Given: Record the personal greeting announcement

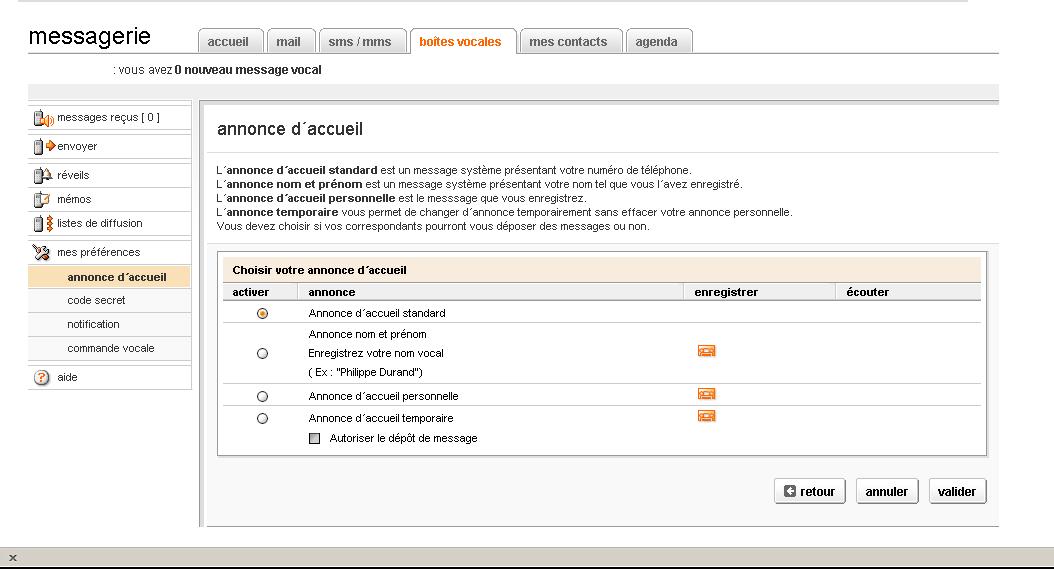Looking at the screenshot, I should pyautogui.click(x=706, y=395).
